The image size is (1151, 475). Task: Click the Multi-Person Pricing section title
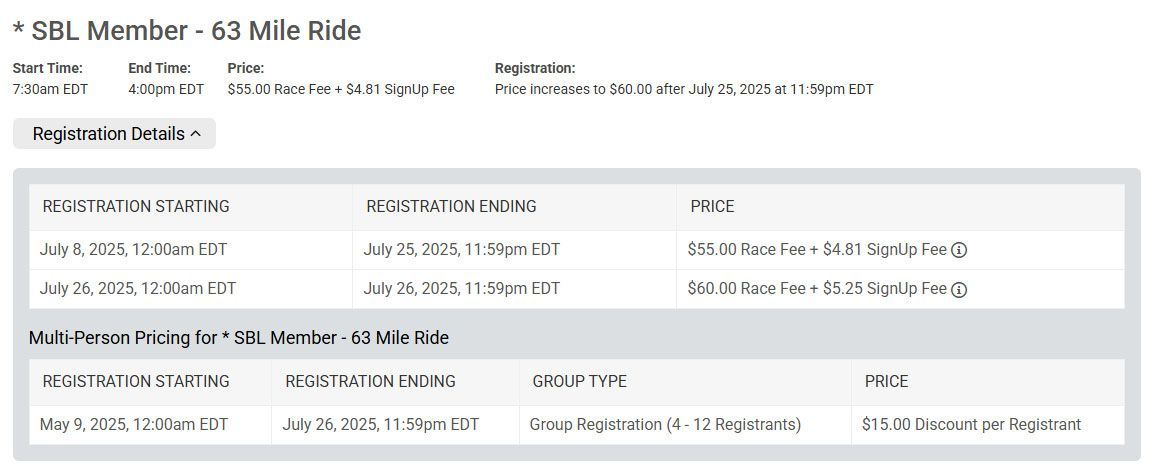point(239,338)
